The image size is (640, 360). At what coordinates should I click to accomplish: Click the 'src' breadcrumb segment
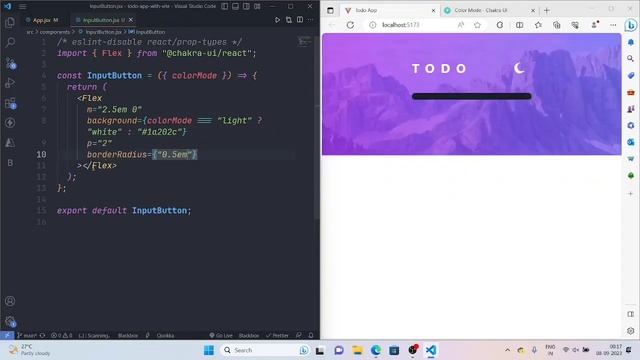30,32
